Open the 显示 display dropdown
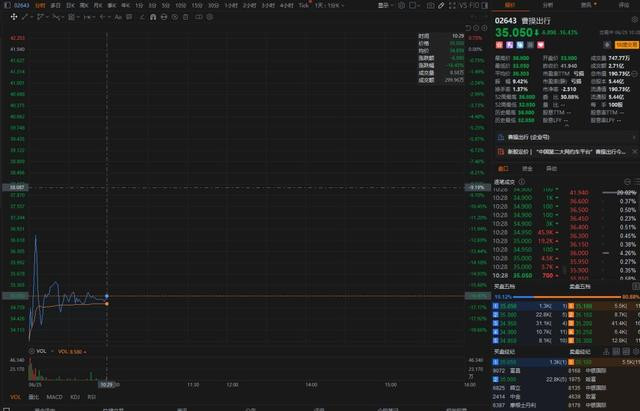This screenshot has height=411, width=640. [385, 5]
